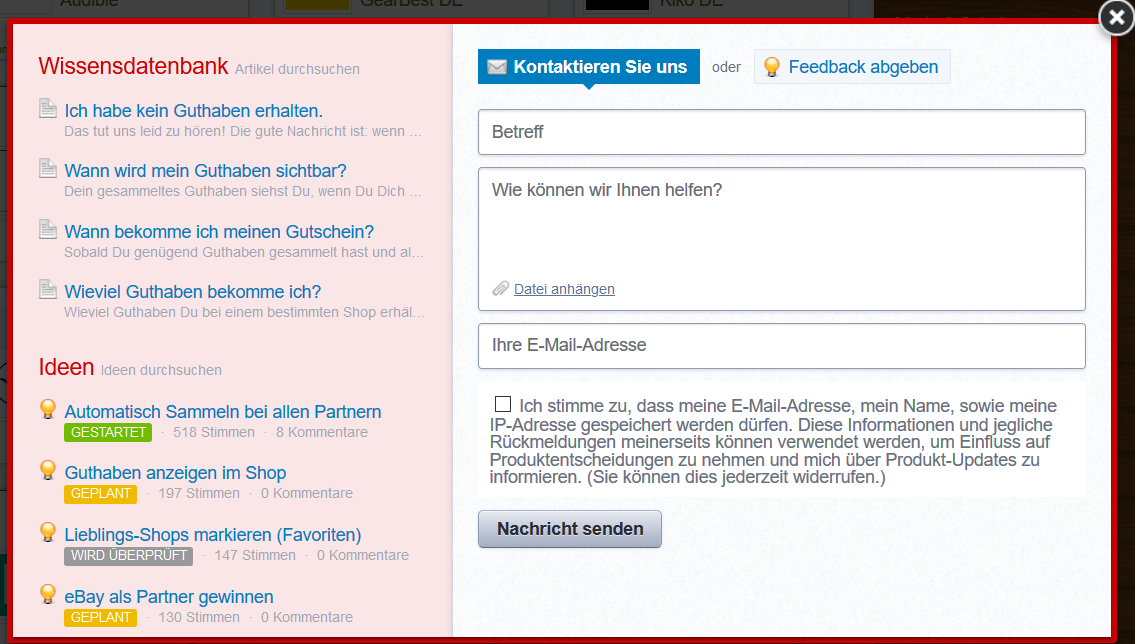Tick the data storage consent checkbox

click(x=502, y=404)
